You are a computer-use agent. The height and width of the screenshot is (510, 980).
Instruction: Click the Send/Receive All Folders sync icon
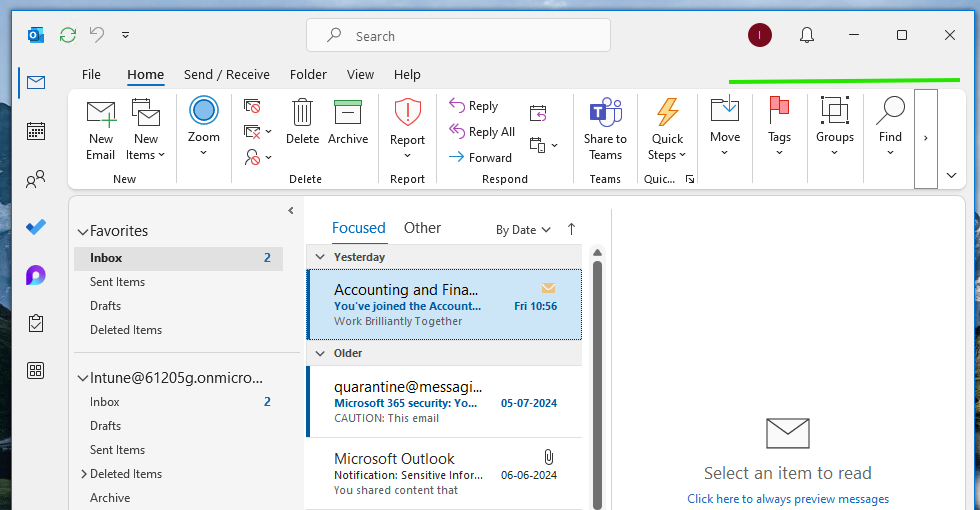68,35
